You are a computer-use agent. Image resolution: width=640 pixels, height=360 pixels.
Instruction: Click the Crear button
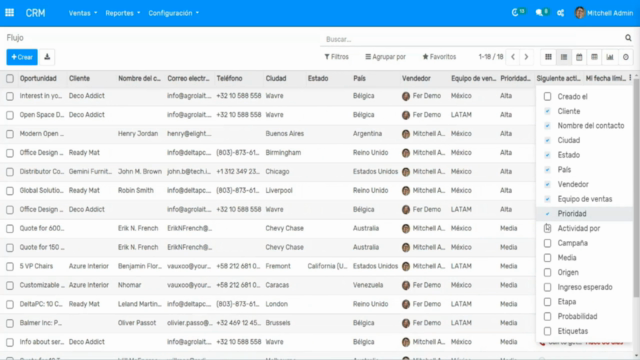click(22, 57)
